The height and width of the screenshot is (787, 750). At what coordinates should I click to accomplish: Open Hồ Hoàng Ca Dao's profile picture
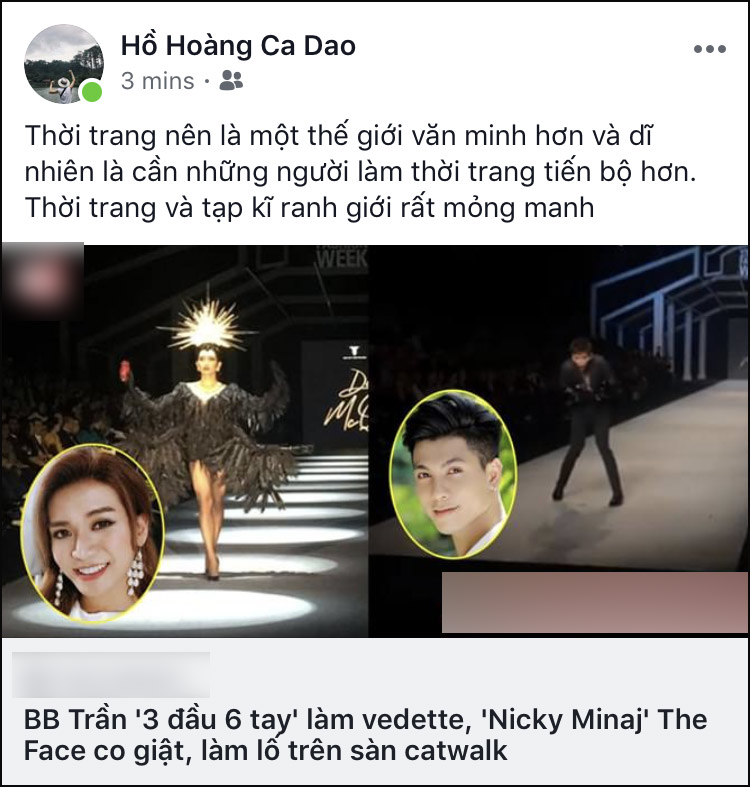(x=64, y=64)
